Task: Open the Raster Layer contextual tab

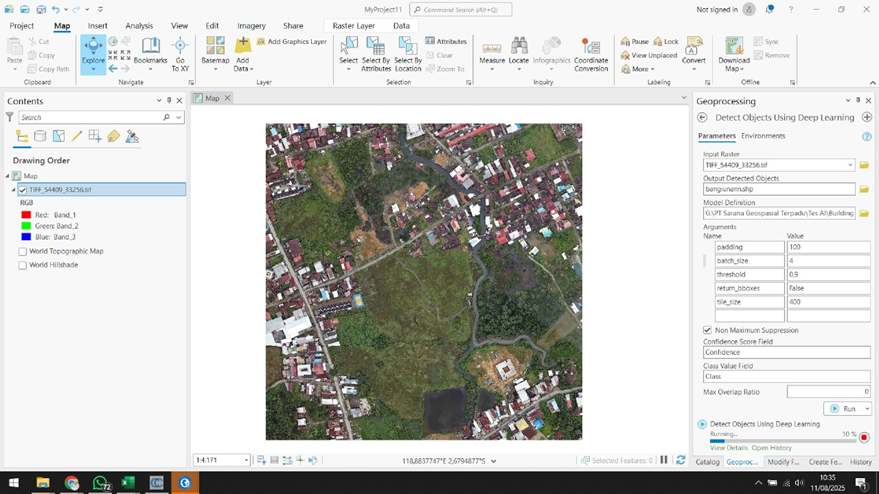Action: click(354, 26)
